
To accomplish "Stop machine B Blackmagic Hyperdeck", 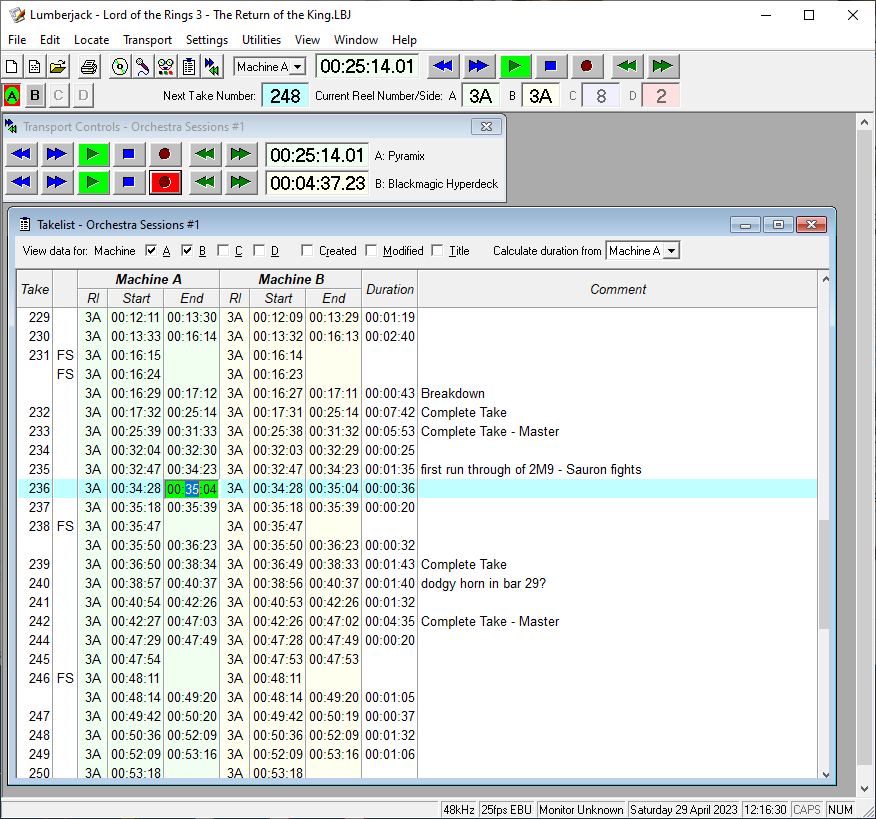I will coord(128,182).
